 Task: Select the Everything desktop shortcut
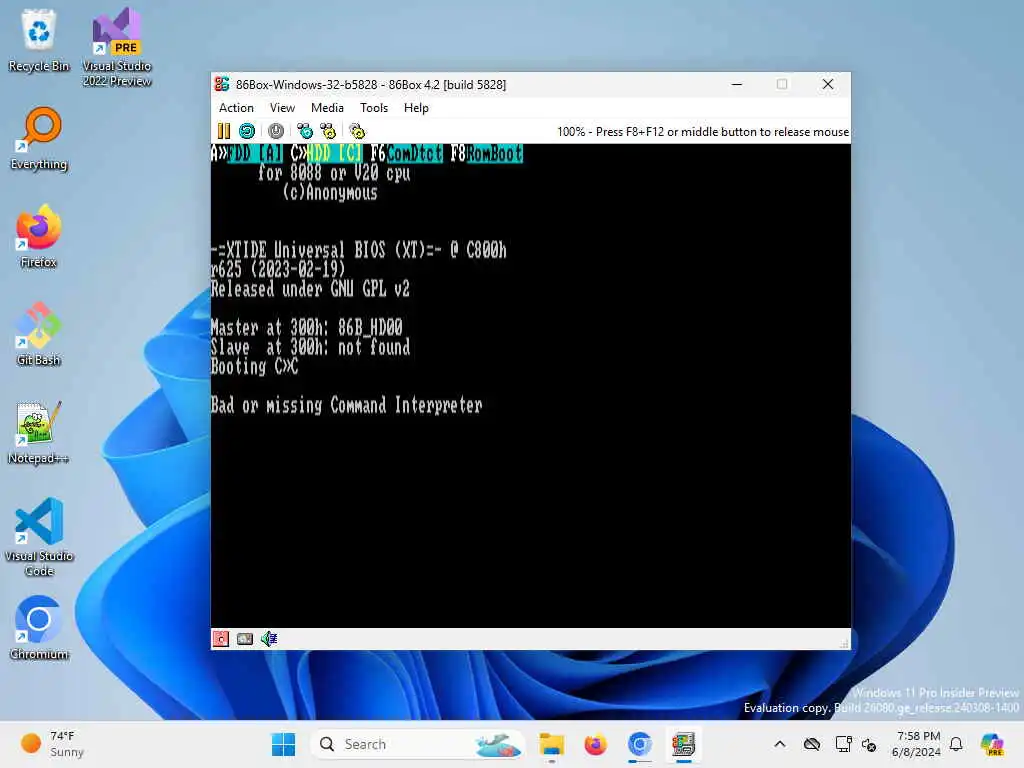pyautogui.click(x=39, y=138)
